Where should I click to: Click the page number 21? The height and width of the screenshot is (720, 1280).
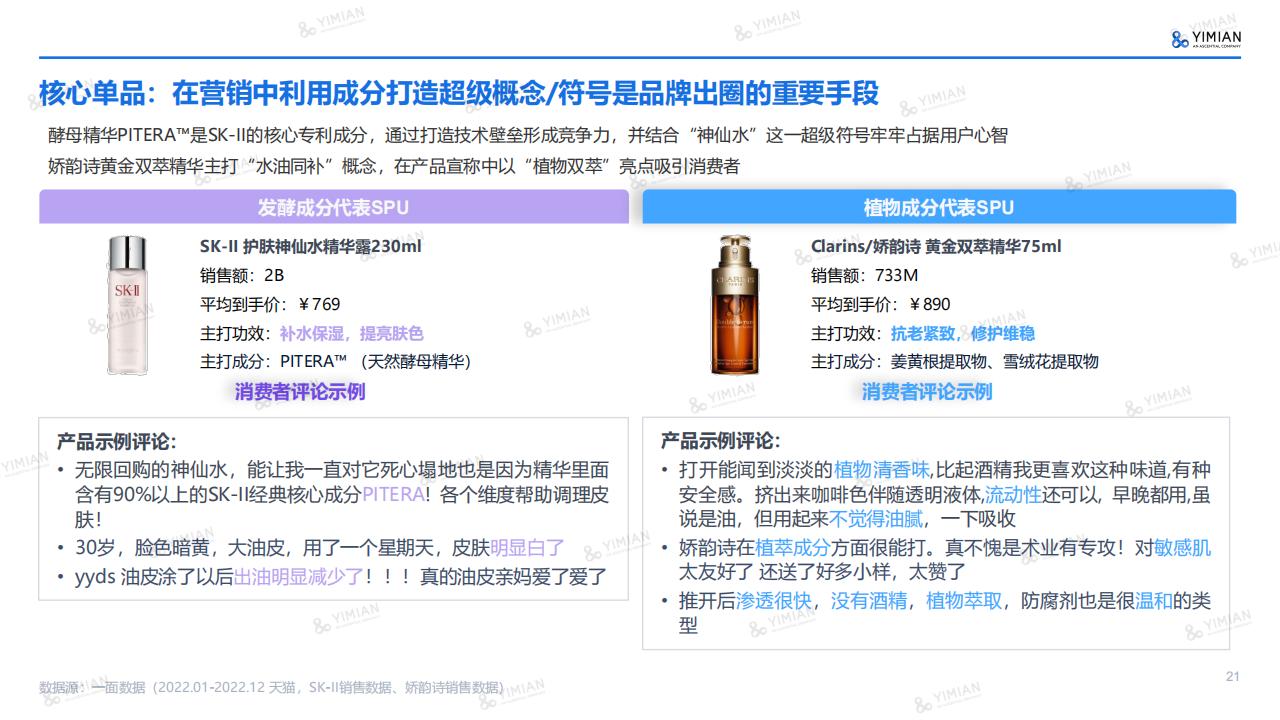point(1232,677)
